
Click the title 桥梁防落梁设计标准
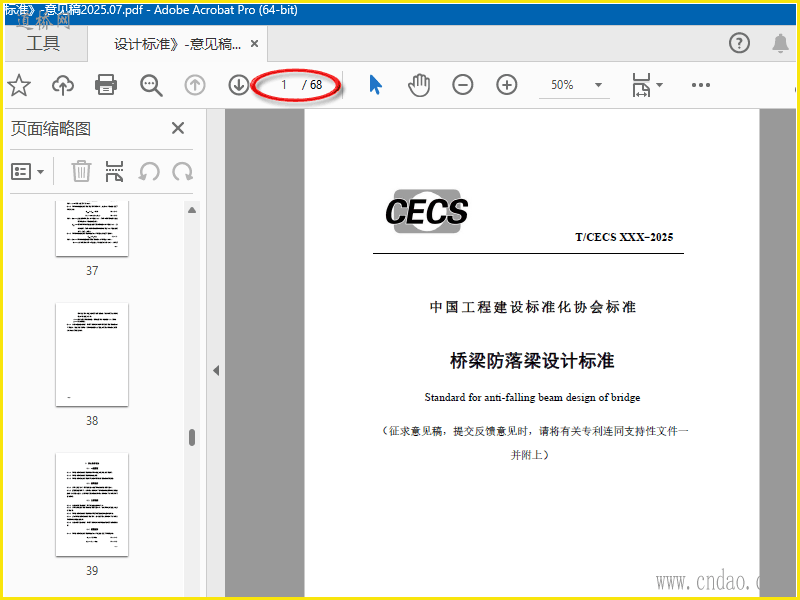(x=532, y=361)
